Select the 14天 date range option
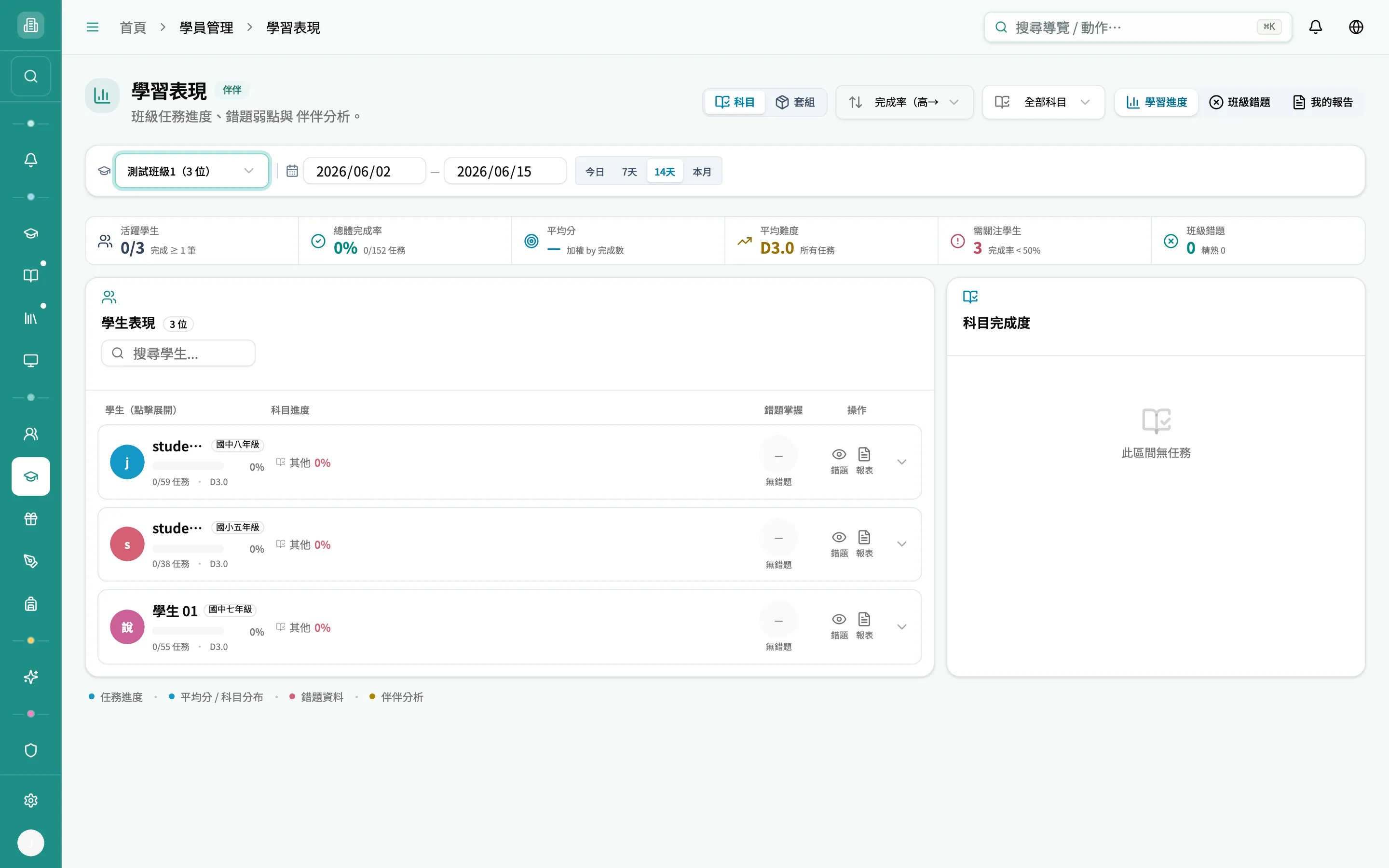 [665, 172]
